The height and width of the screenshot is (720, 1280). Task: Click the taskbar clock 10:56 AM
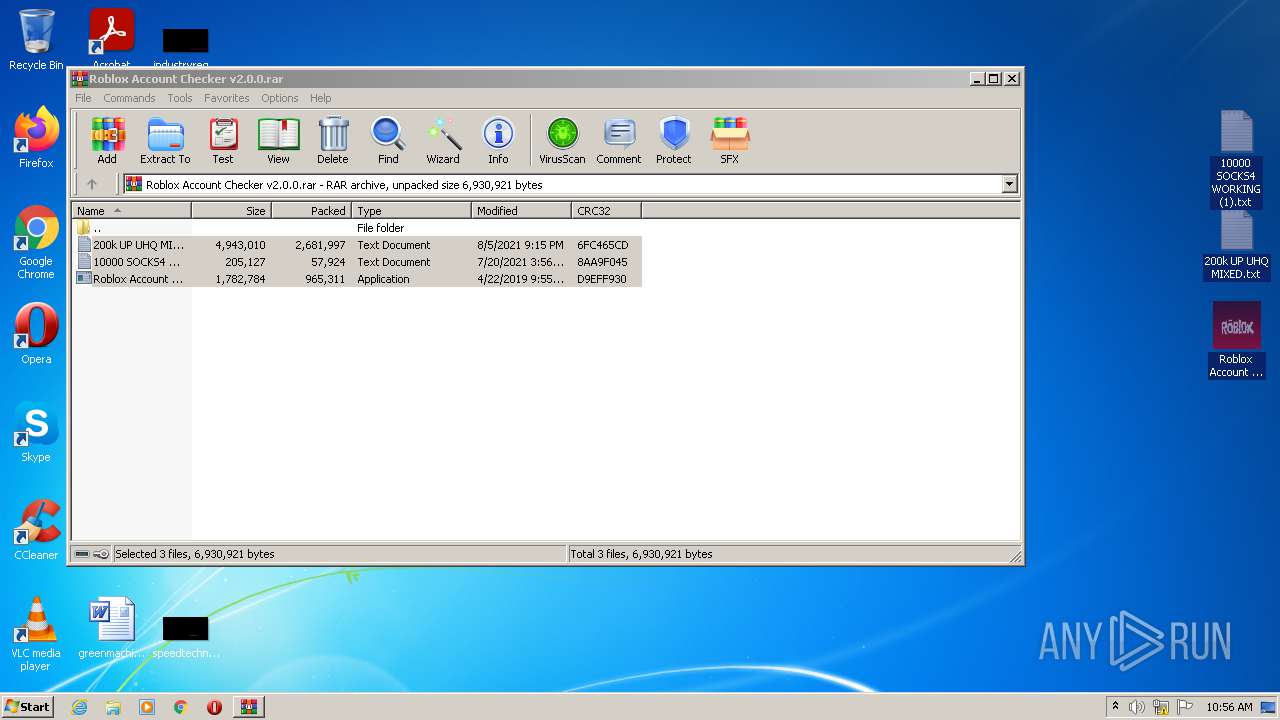pos(1229,707)
